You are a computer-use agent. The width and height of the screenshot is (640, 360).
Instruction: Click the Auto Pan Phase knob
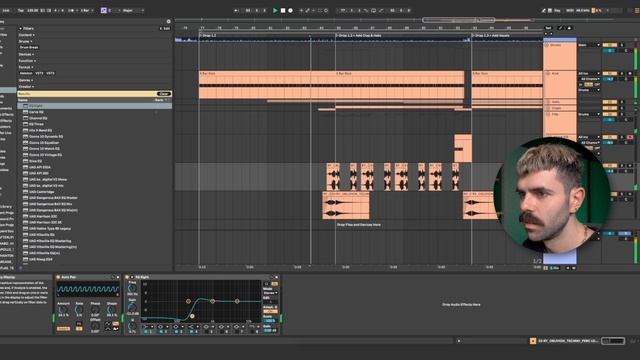(x=95, y=310)
